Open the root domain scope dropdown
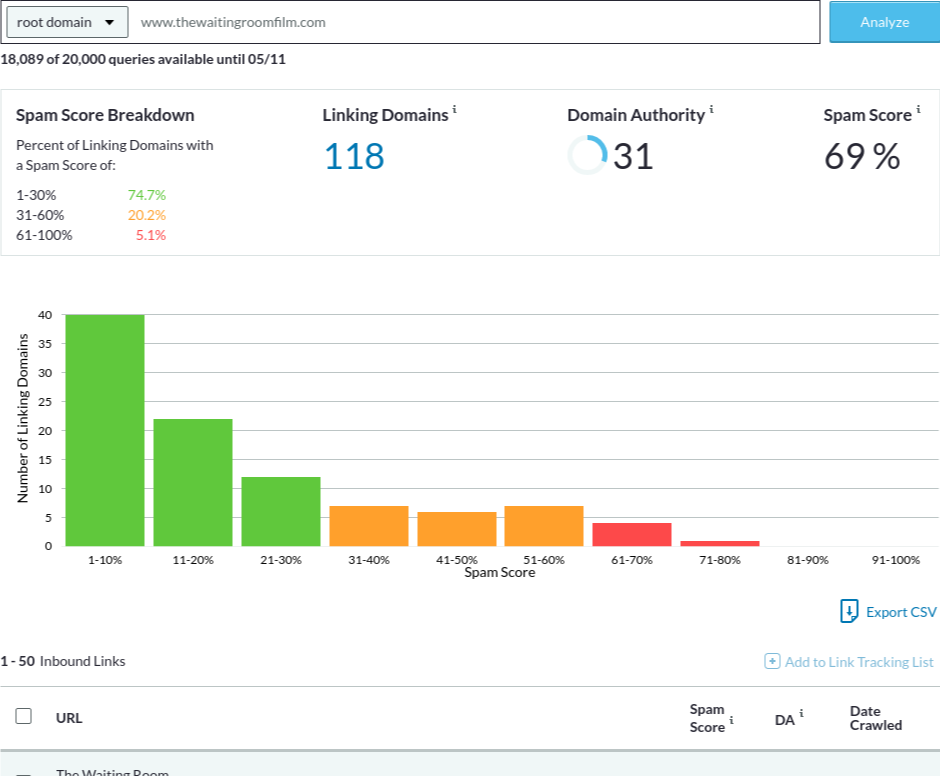The height and width of the screenshot is (776, 940). pos(66,22)
